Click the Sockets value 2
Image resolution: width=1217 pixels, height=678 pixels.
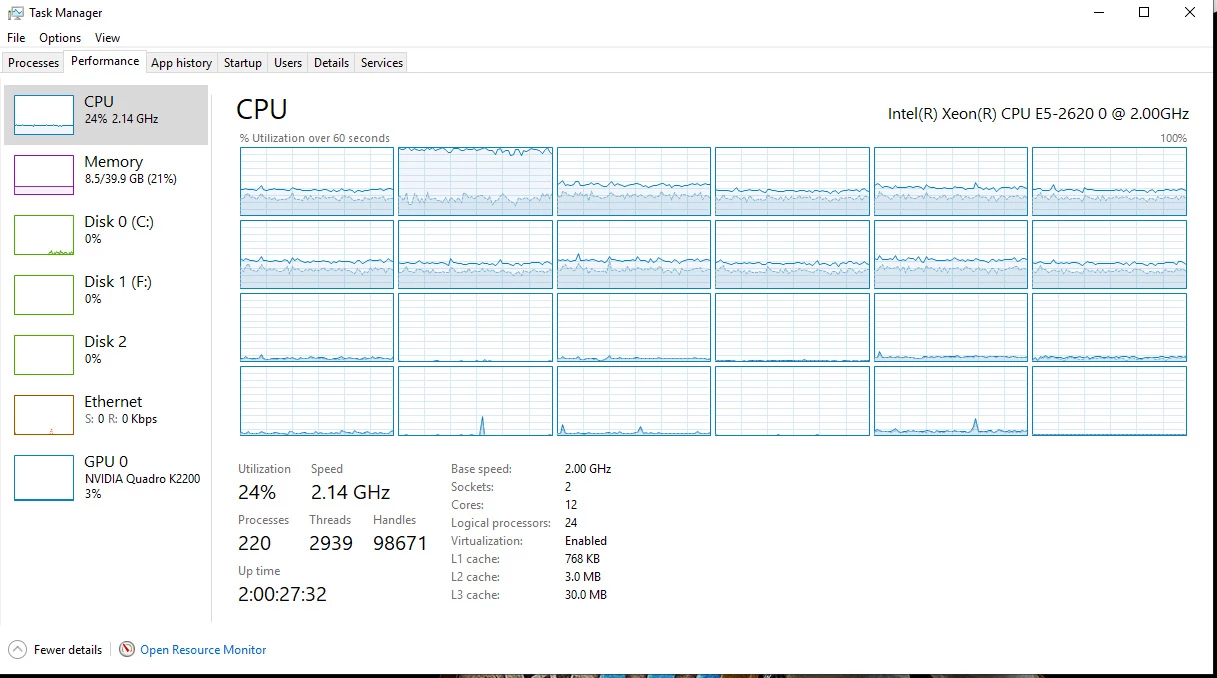pyautogui.click(x=568, y=487)
